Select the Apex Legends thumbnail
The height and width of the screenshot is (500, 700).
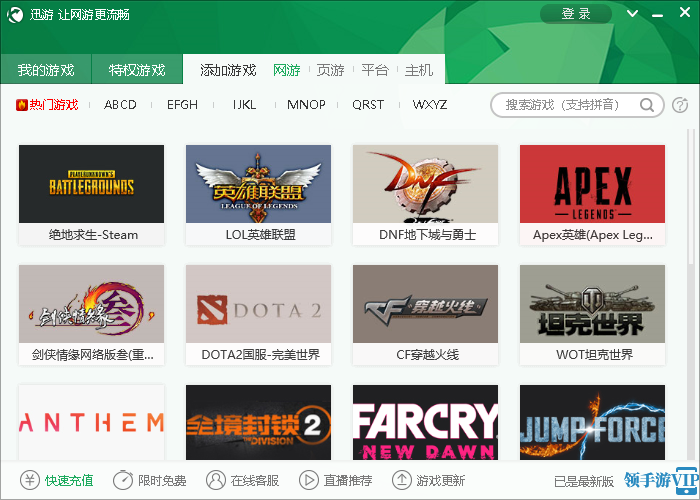[592, 184]
